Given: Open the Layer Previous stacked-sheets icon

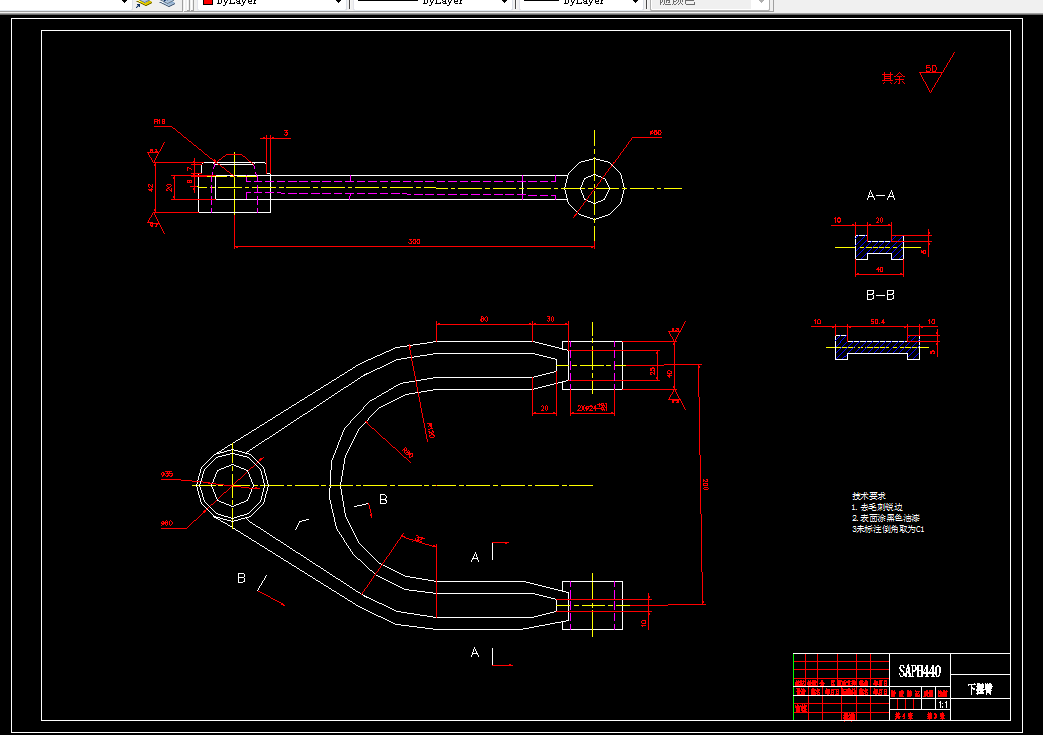Looking at the screenshot, I should (167, 3).
